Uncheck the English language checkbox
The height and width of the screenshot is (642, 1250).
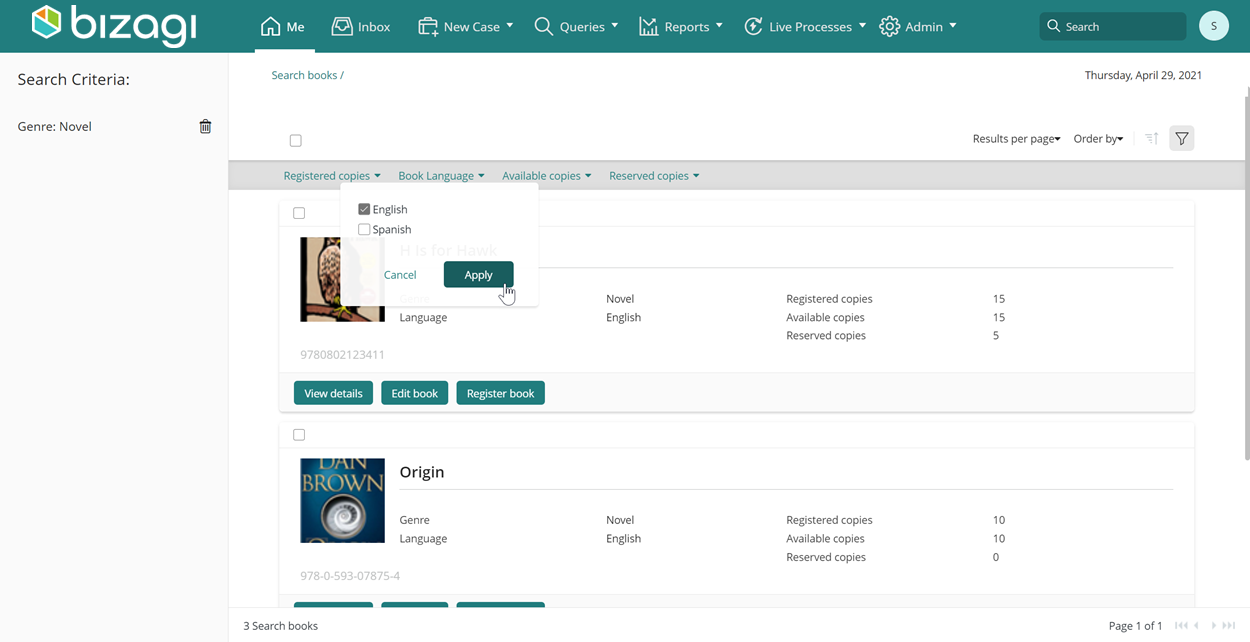(x=364, y=209)
